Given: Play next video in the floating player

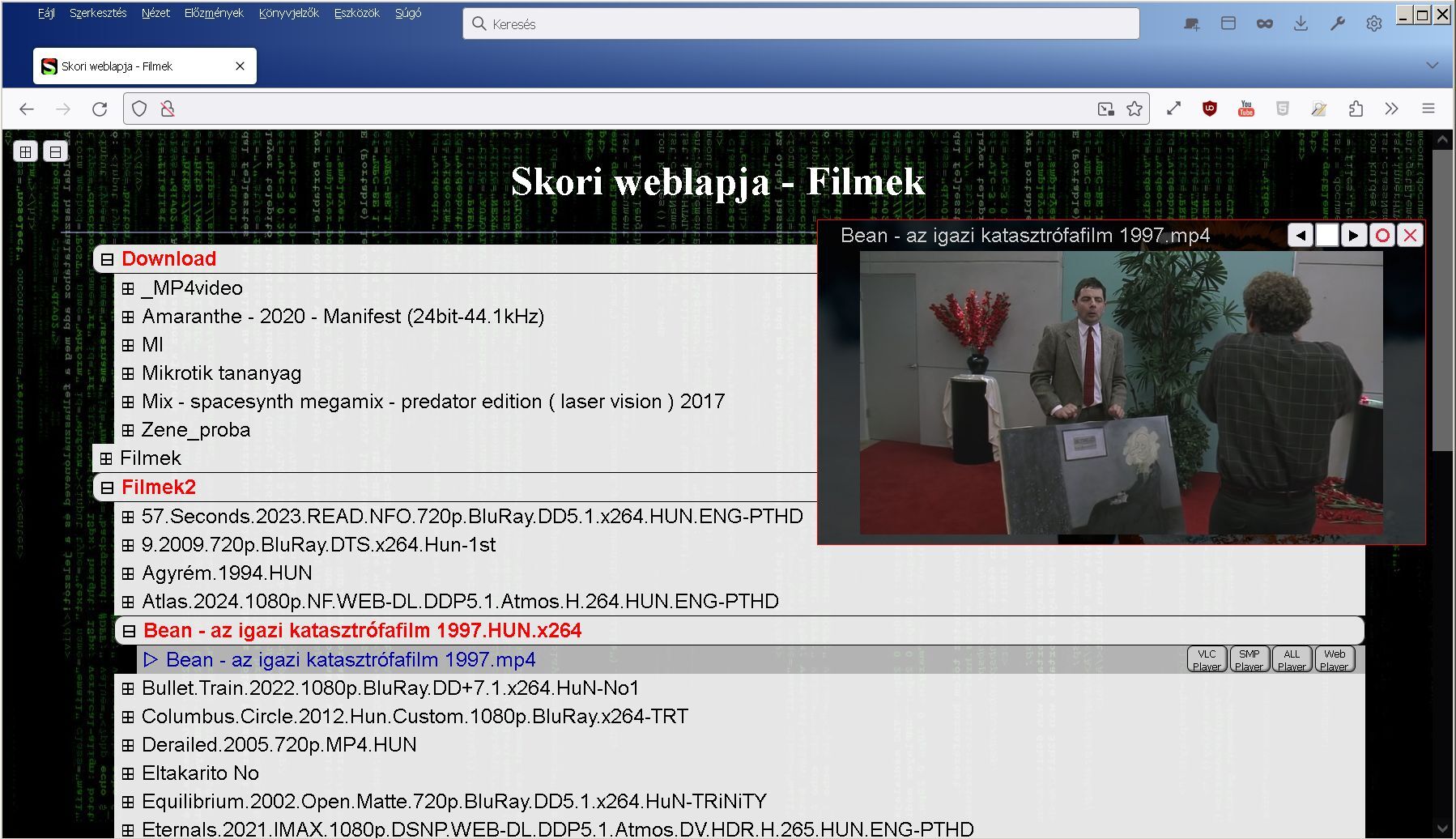Looking at the screenshot, I should 1354,236.
